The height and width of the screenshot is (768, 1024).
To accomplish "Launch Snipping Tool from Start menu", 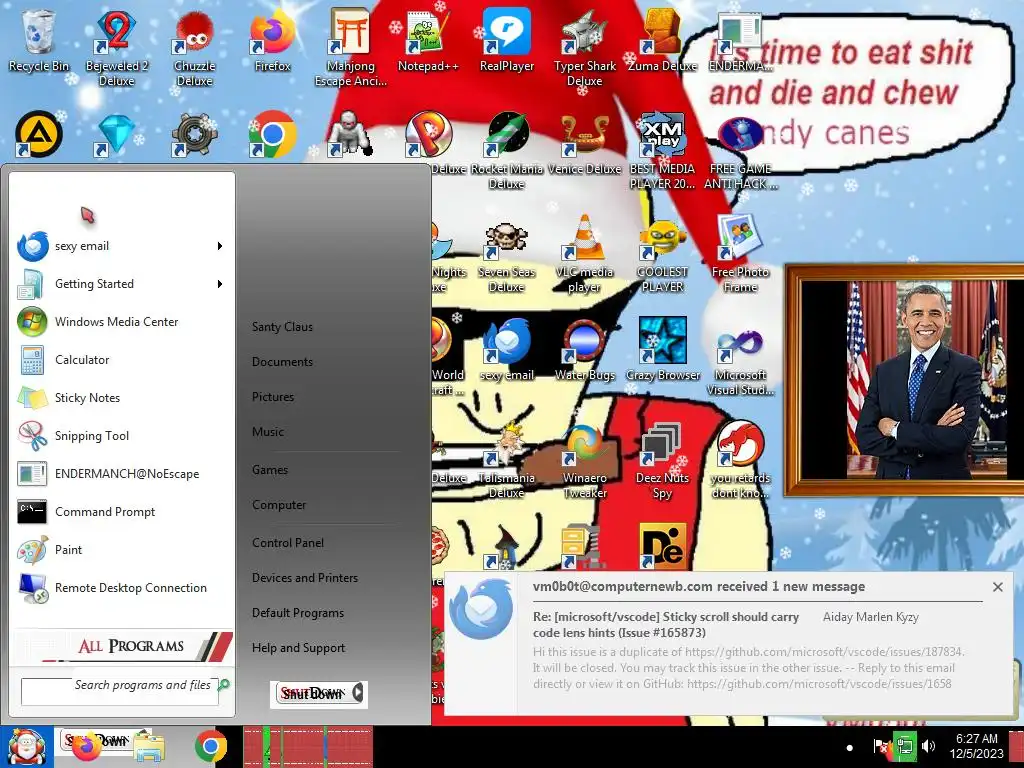I will (121, 436).
